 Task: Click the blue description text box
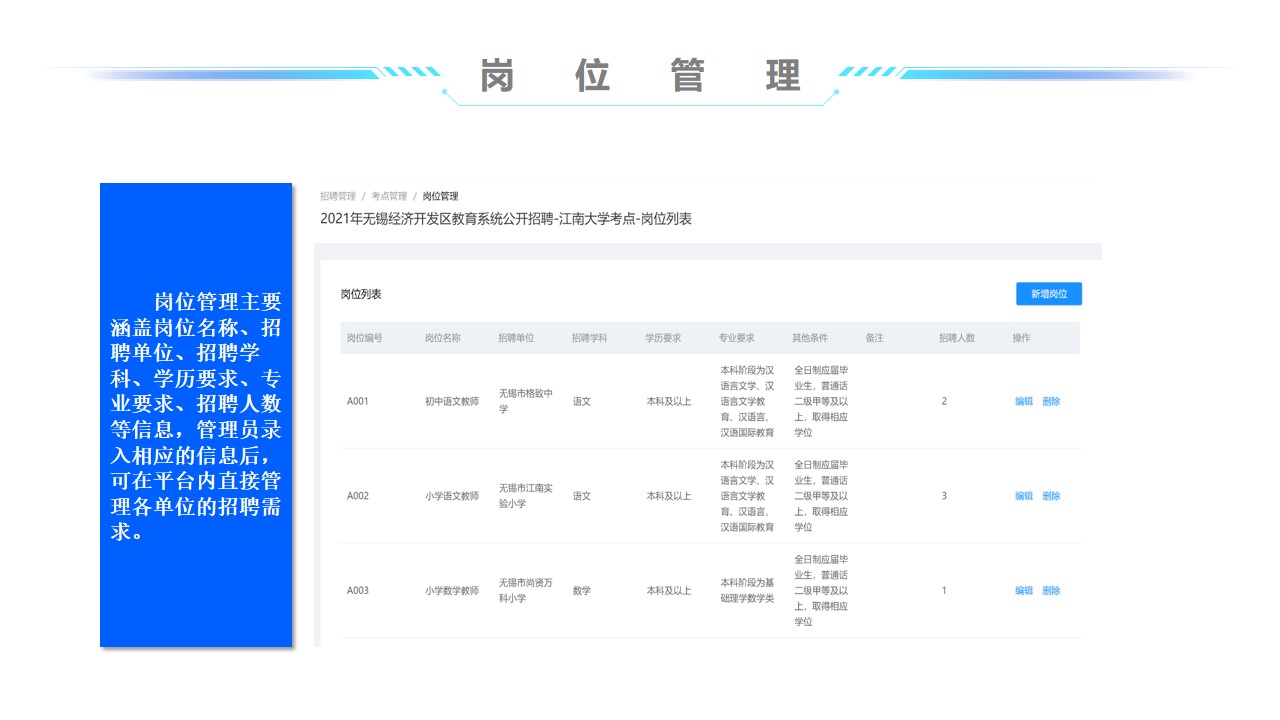click(196, 415)
